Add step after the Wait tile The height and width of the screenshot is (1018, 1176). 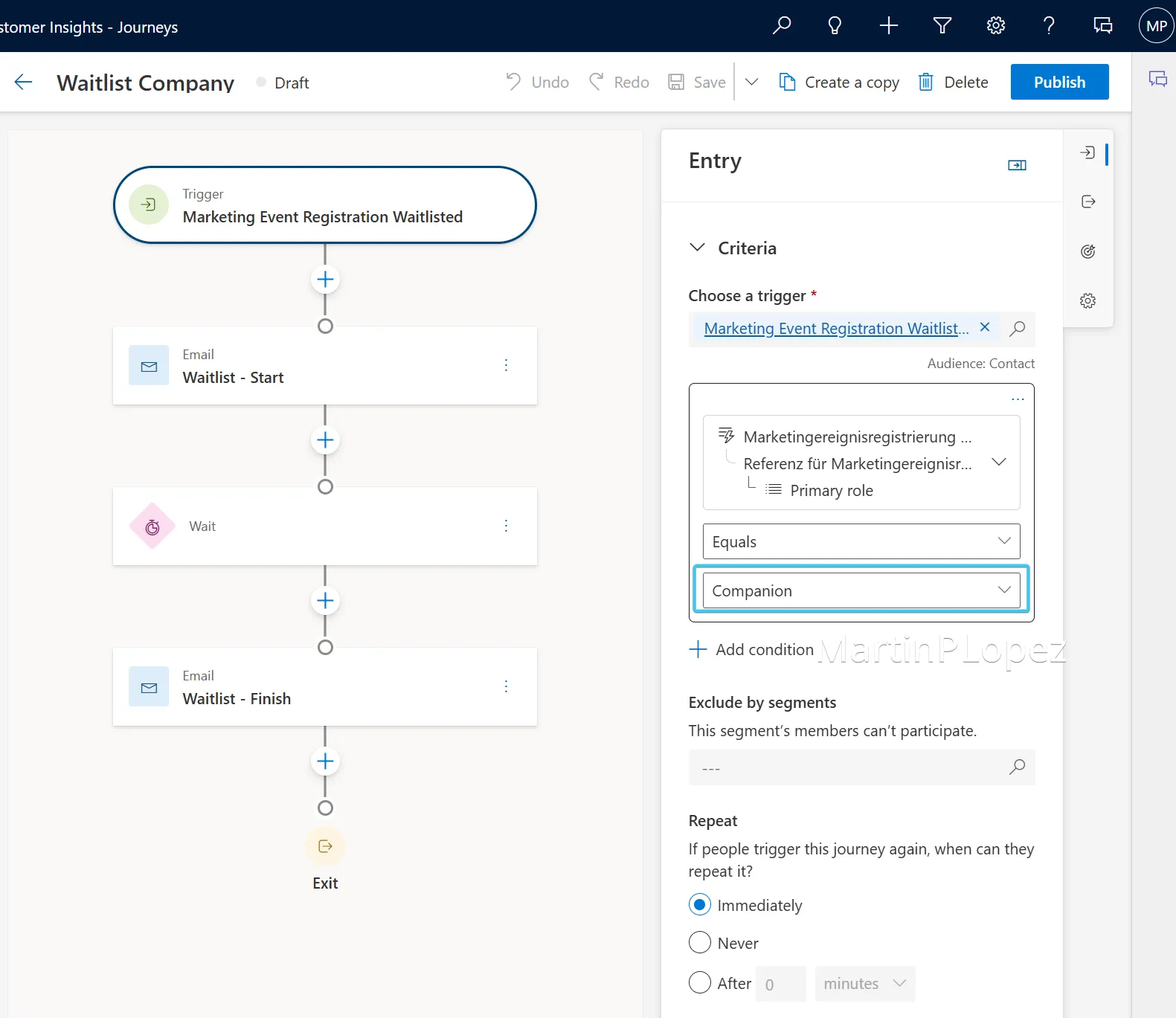tap(325, 601)
